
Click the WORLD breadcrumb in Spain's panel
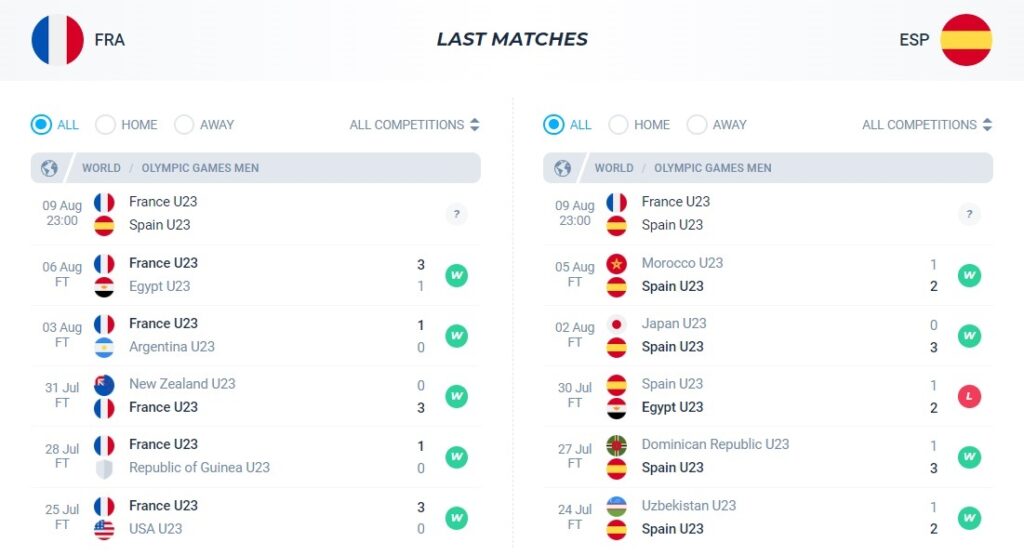(613, 168)
